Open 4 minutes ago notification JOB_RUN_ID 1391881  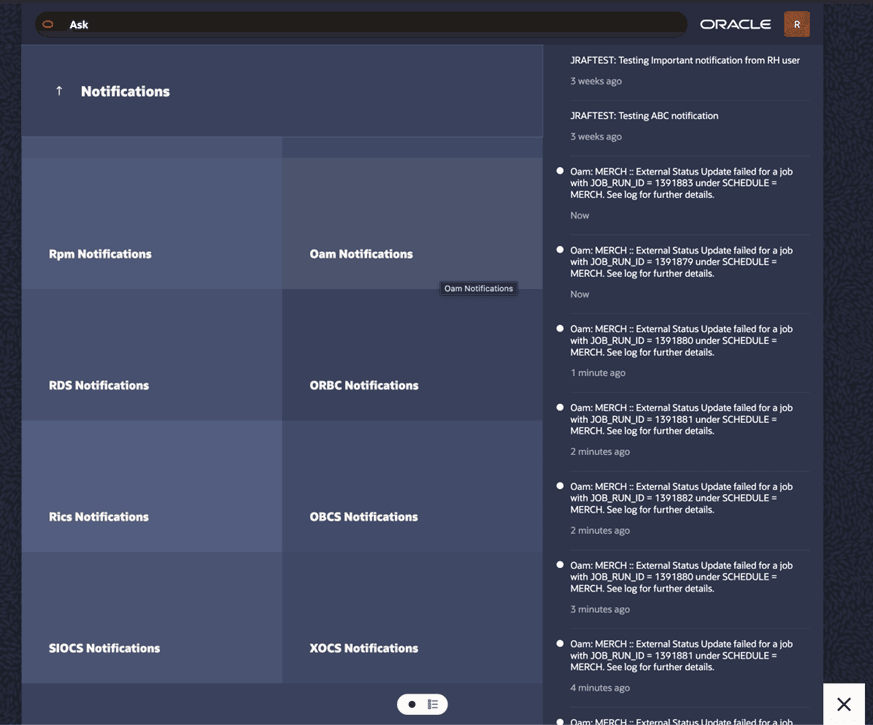coord(684,666)
